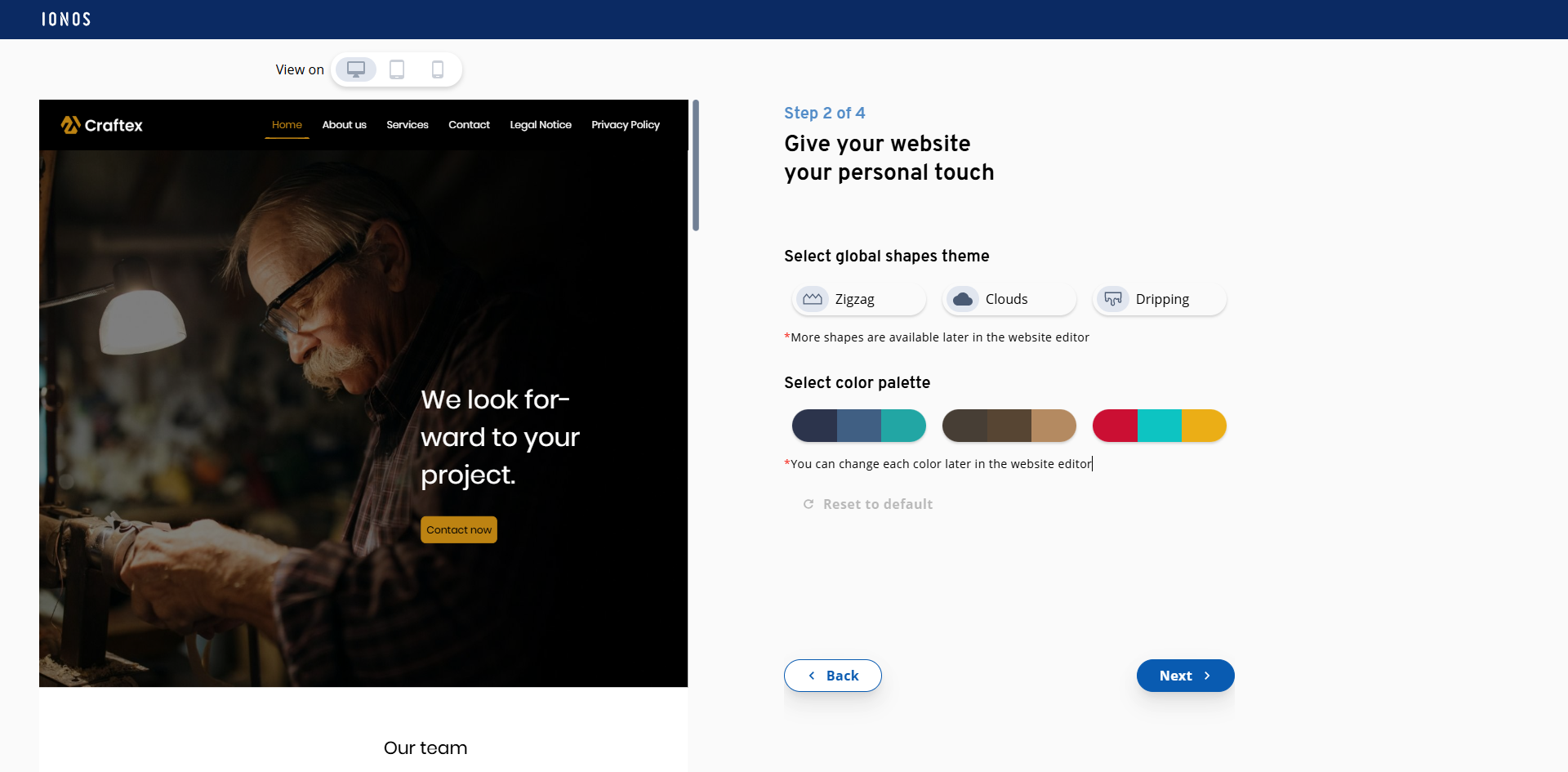This screenshot has width=1568, height=772.
Task: Select the Clouds shapes theme
Action: pyautogui.click(x=1009, y=299)
